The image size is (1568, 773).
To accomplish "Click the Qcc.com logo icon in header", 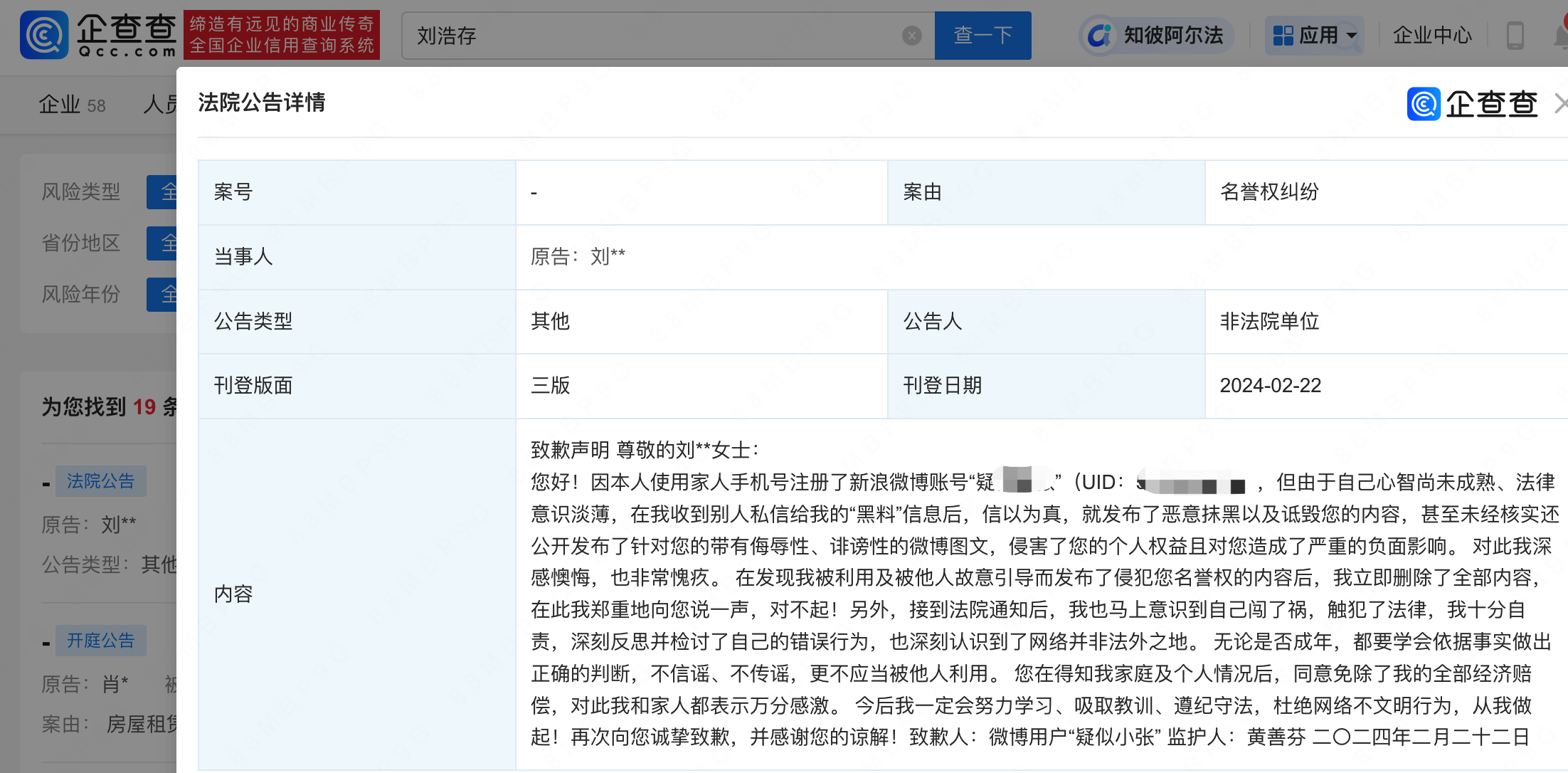I will click(44, 35).
